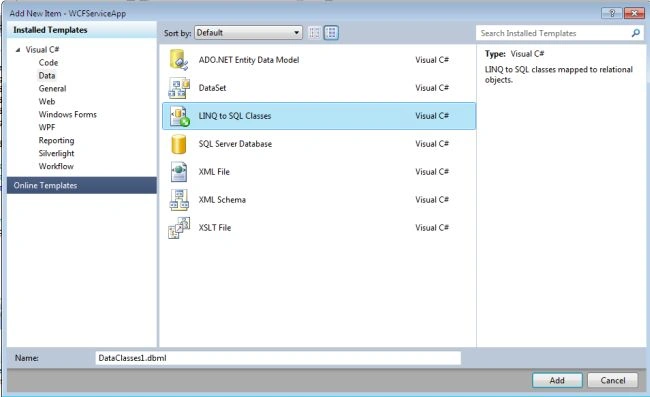The height and width of the screenshot is (397, 650).
Task: Collapse the Visual C# tree node
Action: 18,50
